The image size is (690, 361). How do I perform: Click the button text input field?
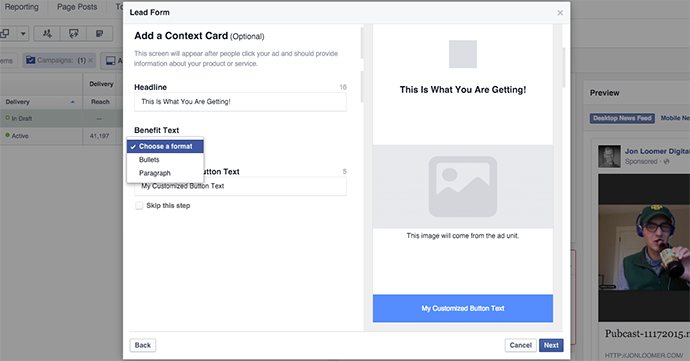240,186
